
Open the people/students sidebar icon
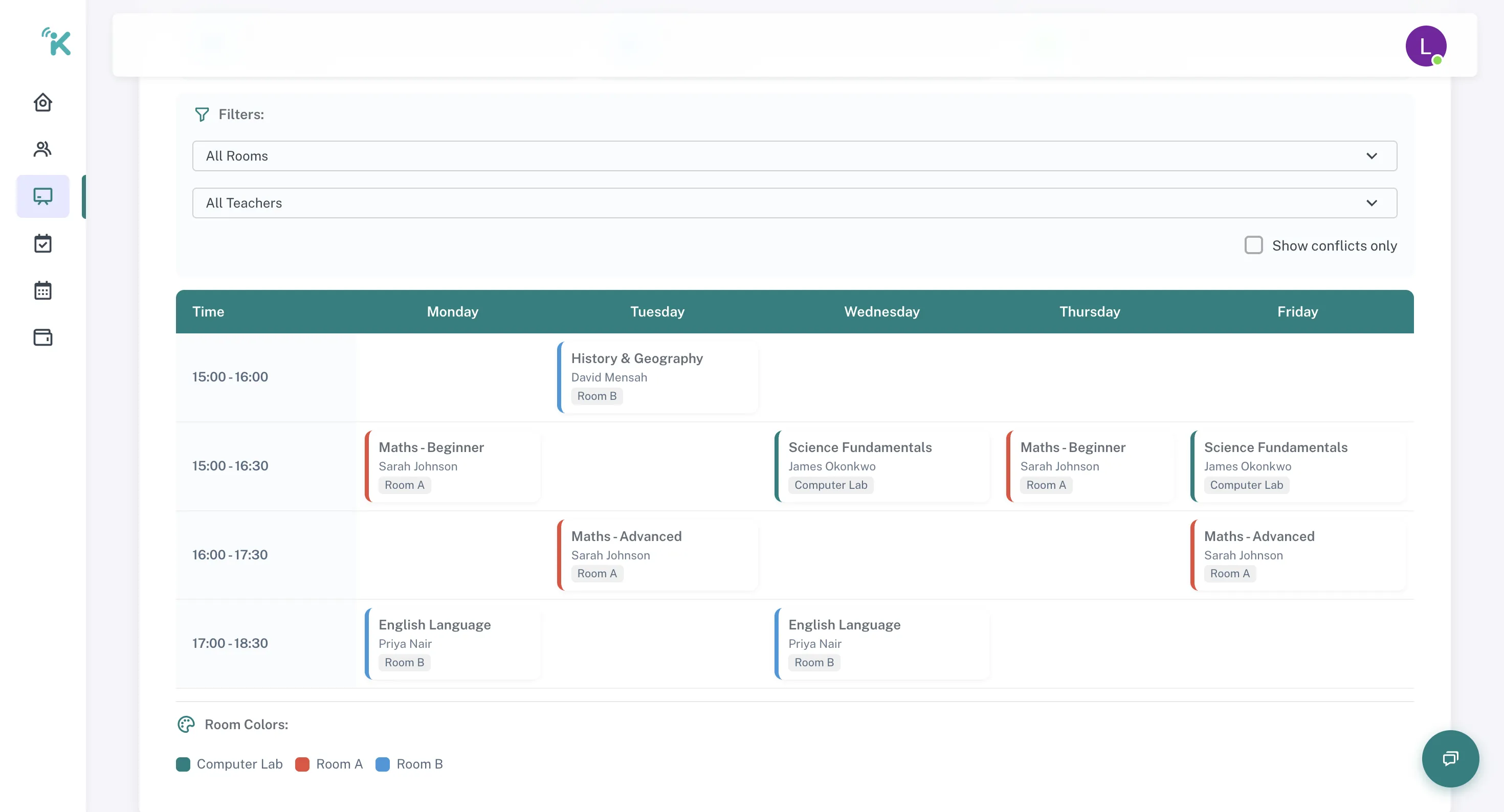coord(42,149)
